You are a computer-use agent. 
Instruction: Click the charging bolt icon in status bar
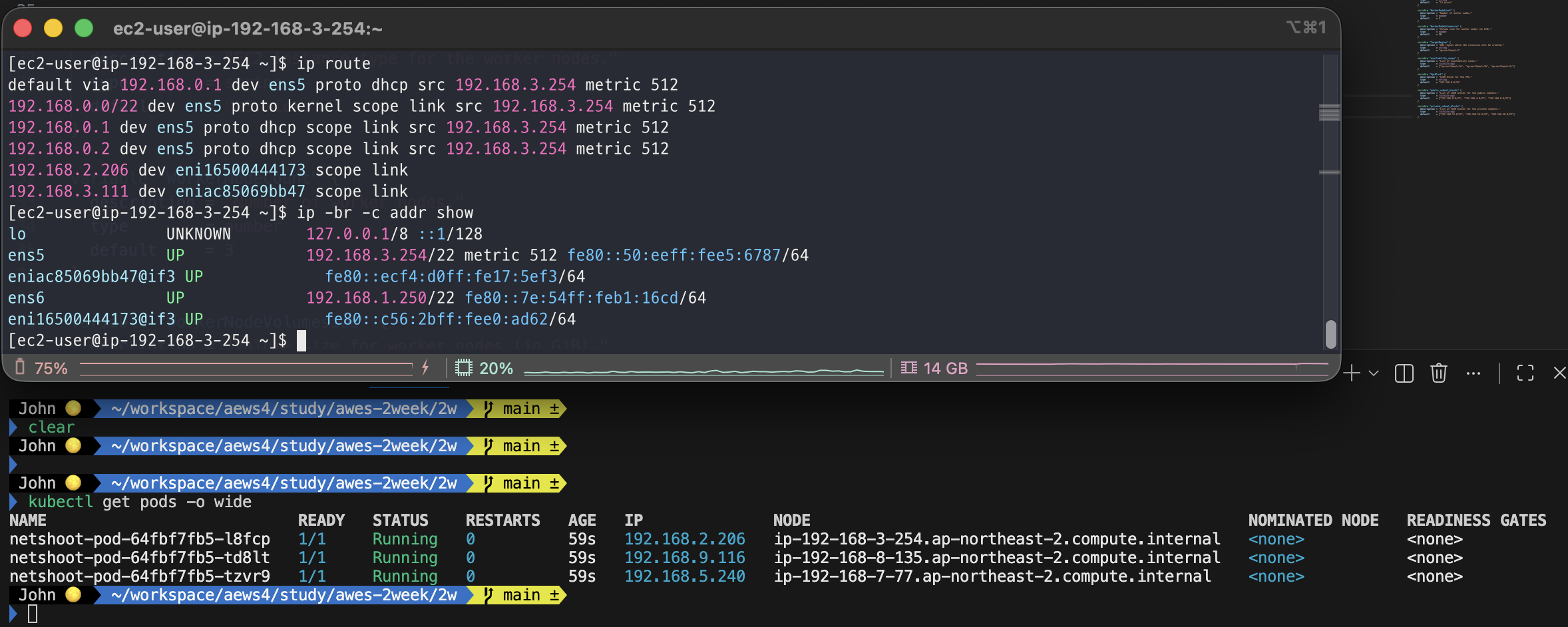tap(425, 367)
